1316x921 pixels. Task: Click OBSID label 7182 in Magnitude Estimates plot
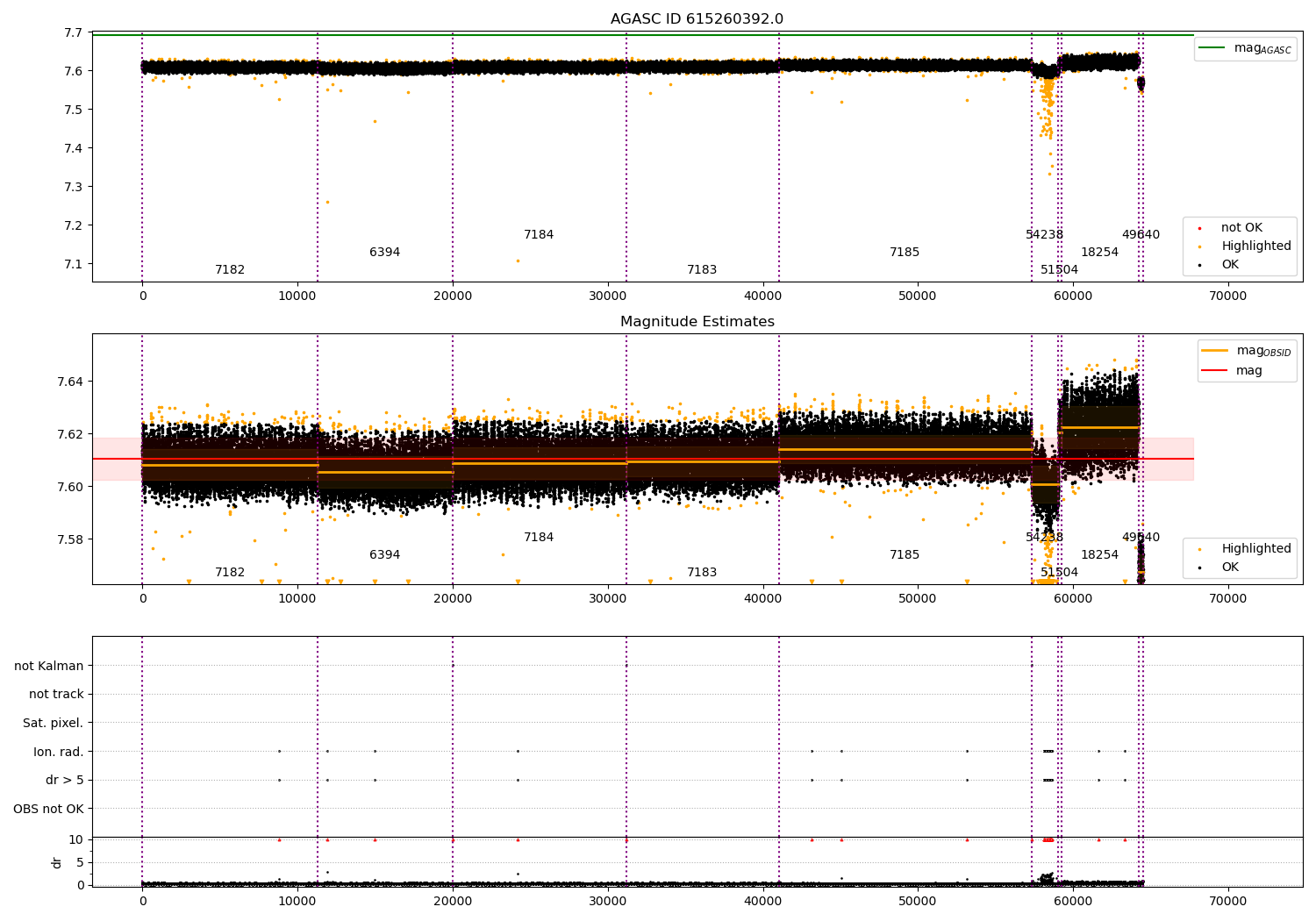[230, 573]
